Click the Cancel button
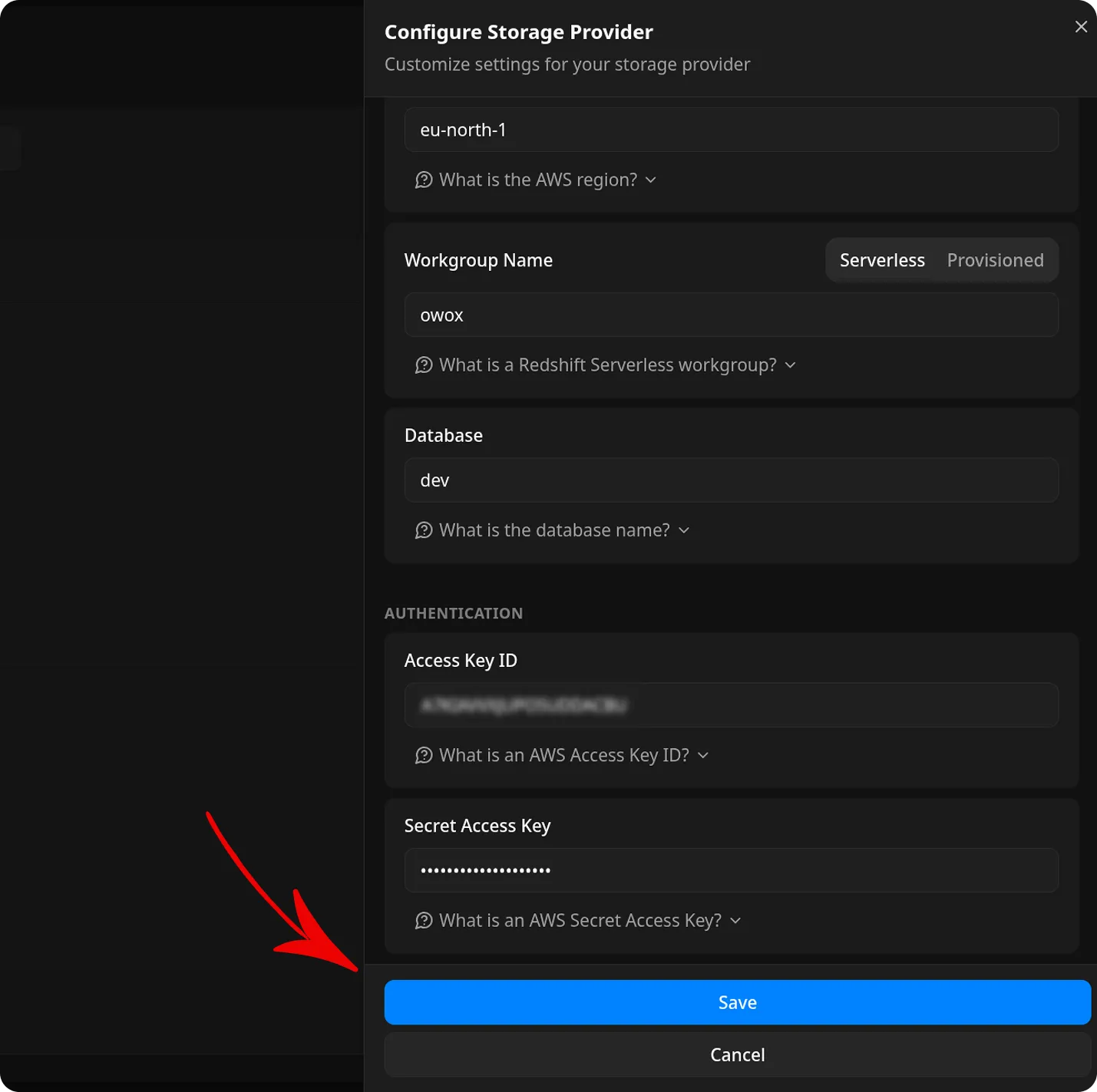The height and width of the screenshot is (1092, 1097). (737, 1054)
